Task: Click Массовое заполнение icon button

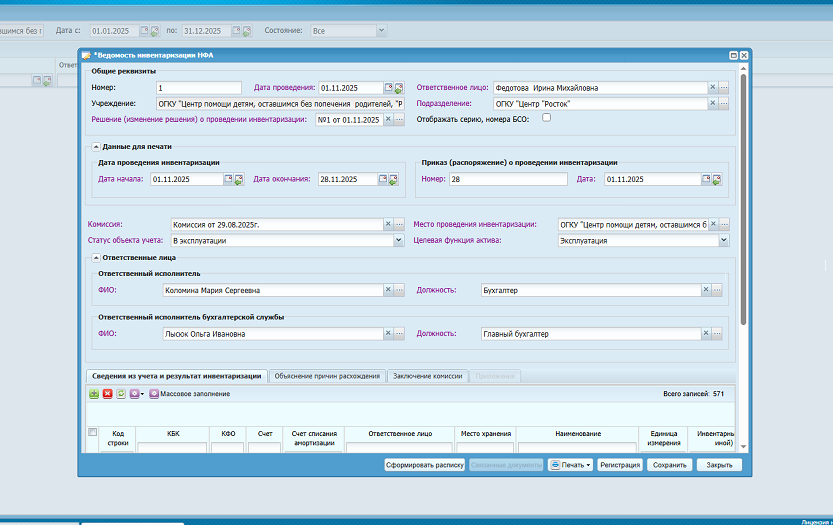Action: coord(154,394)
